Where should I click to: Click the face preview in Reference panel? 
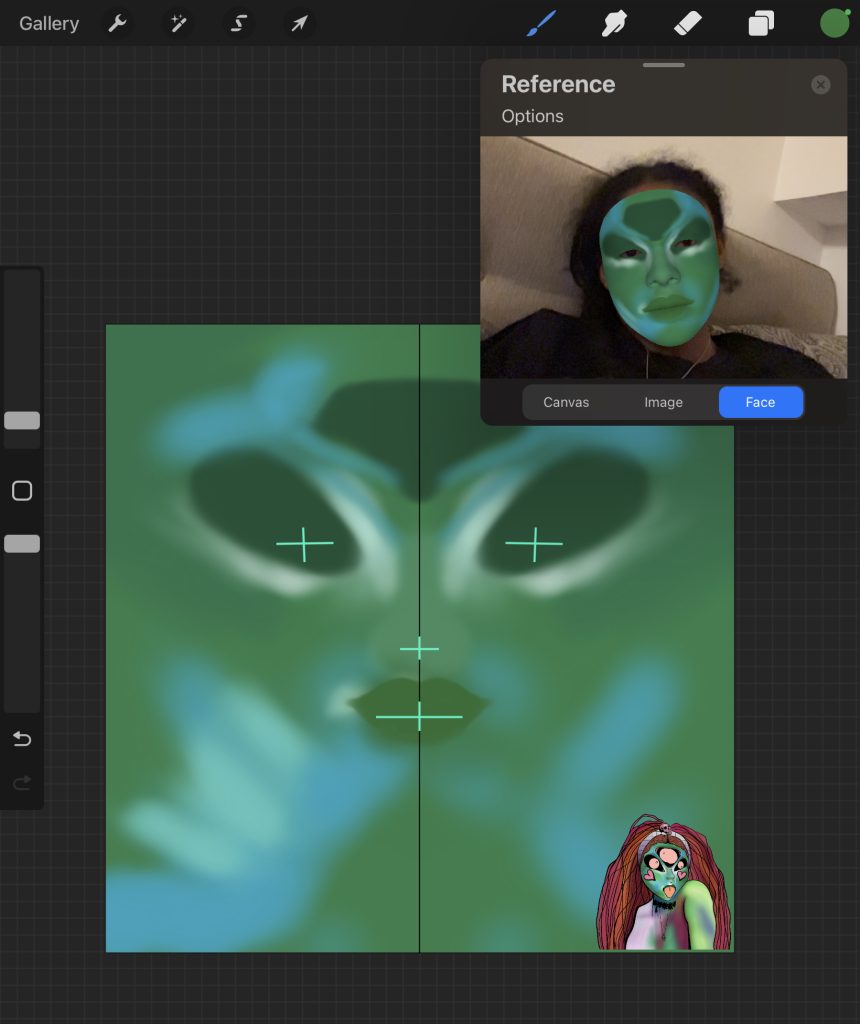coord(663,257)
